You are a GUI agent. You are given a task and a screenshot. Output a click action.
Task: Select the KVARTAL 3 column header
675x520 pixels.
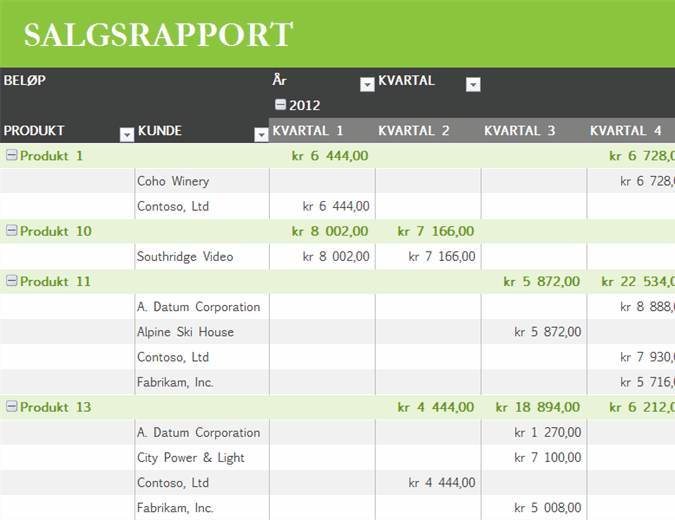tap(520, 131)
